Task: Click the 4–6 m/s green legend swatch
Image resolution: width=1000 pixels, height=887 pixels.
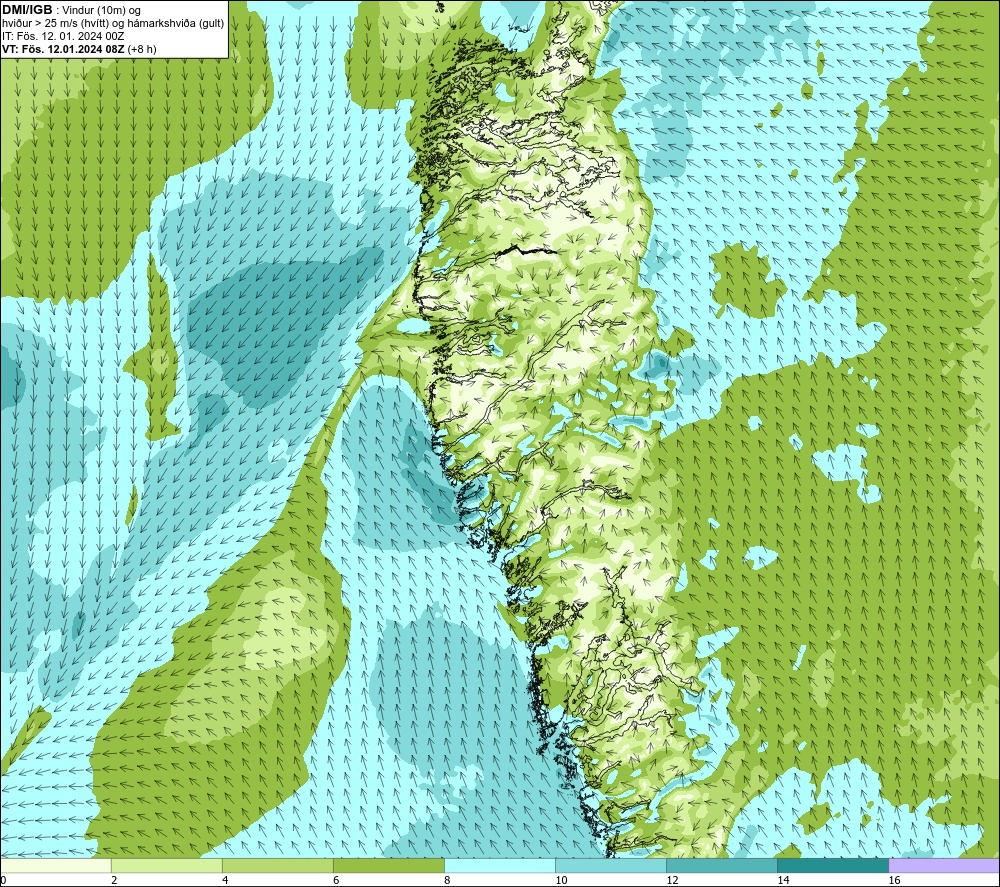Action: pyautogui.click(x=278, y=866)
